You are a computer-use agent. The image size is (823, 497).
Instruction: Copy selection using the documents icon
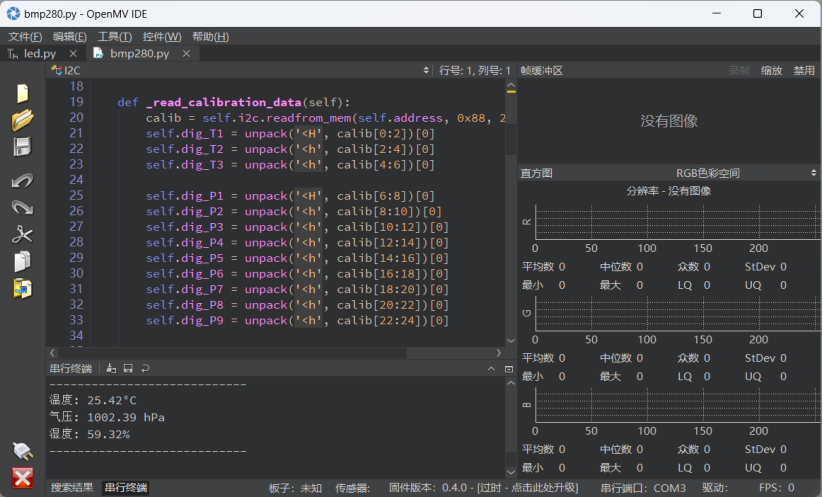[x=22, y=261]
